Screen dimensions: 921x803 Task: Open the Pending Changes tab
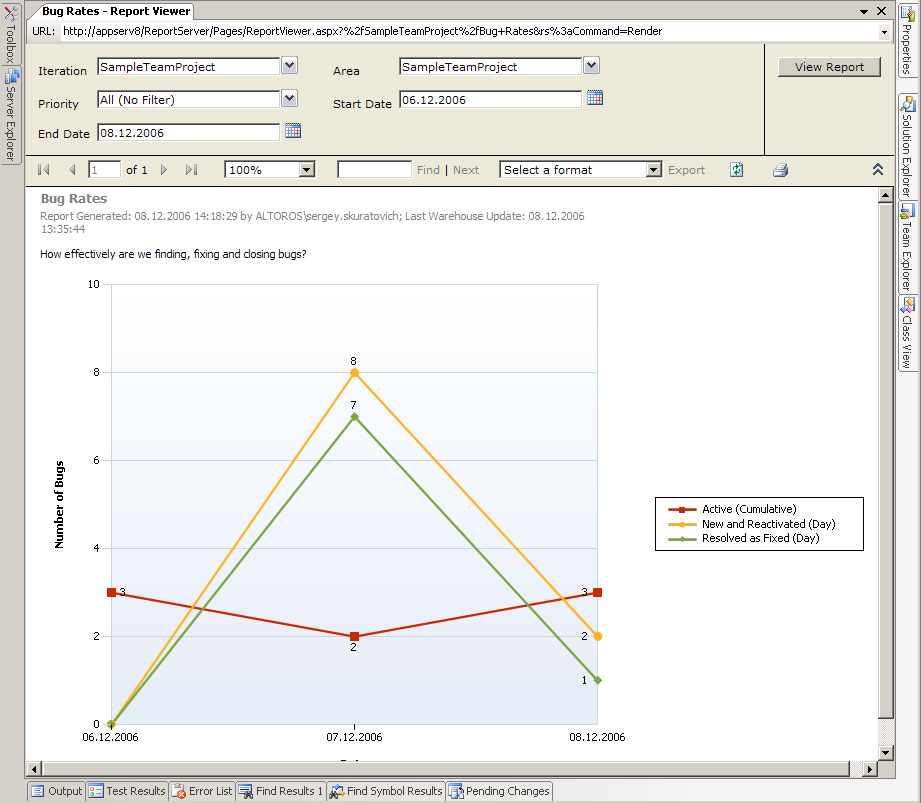pos(499,791)
